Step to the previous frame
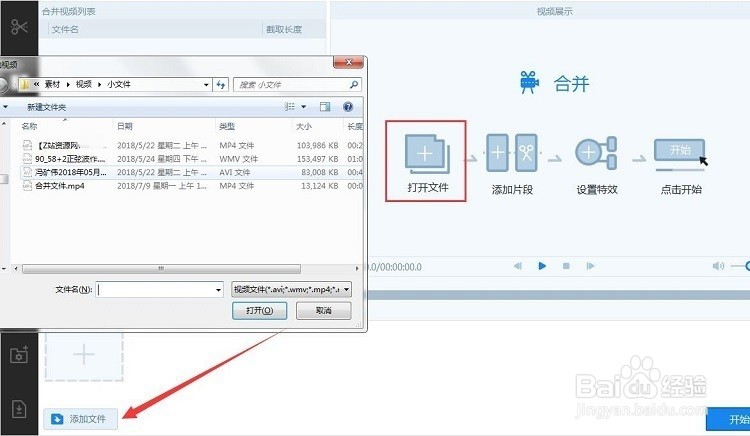 [x=518, y=266]
